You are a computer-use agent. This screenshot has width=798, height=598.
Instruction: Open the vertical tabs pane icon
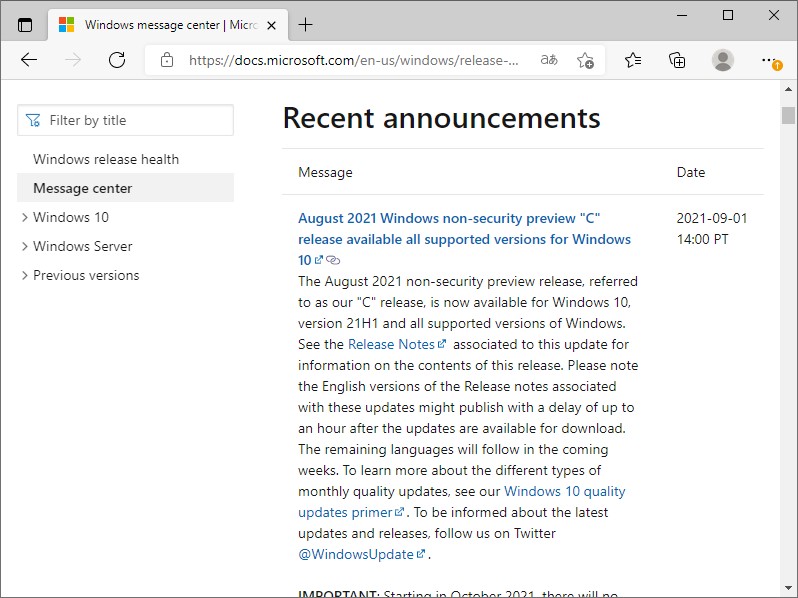(x=24, y=25)
